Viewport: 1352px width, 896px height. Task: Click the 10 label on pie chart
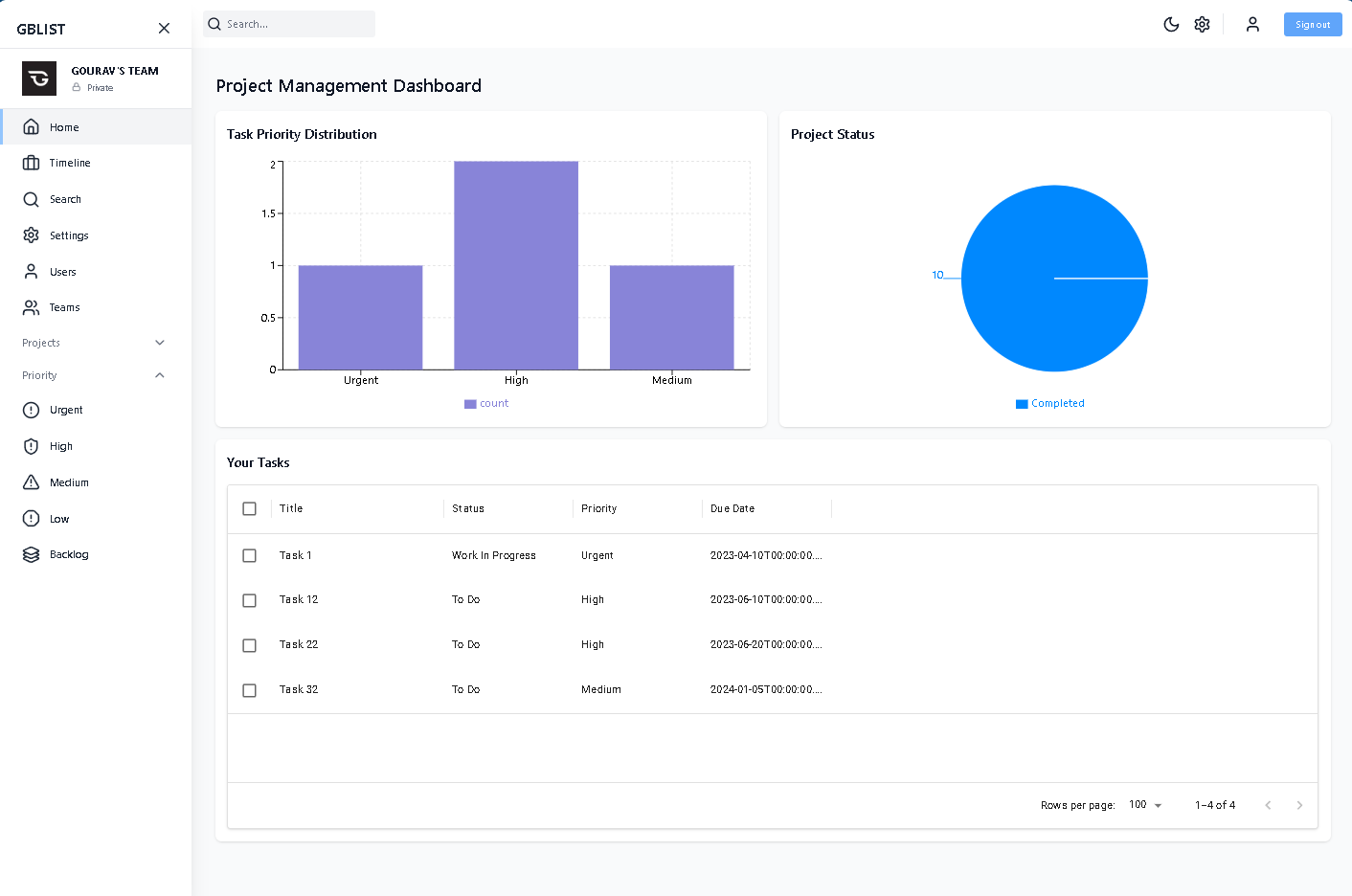pos(937,275)
